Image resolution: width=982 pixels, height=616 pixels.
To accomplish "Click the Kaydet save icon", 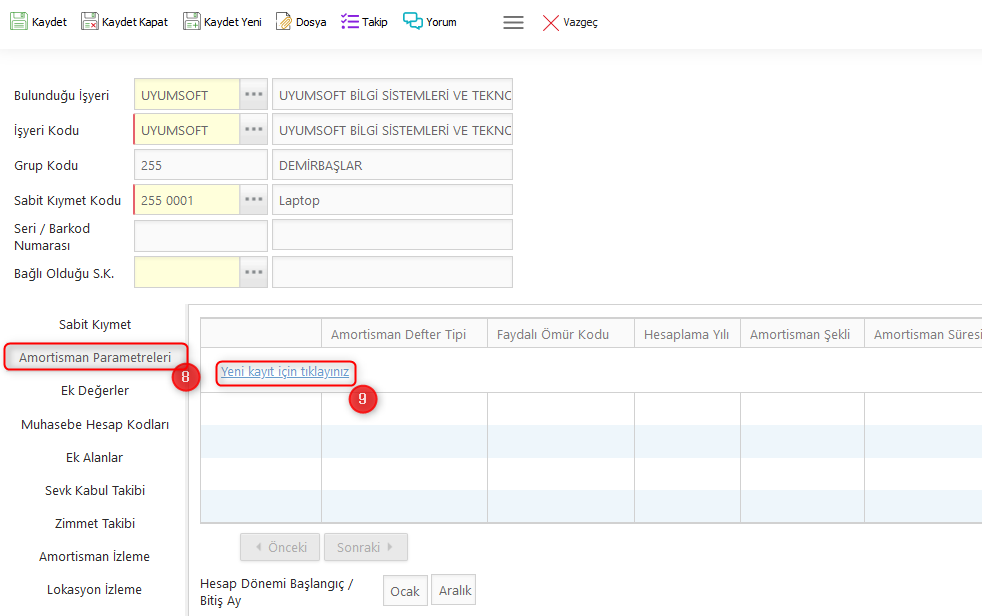I will pos(19,22).
